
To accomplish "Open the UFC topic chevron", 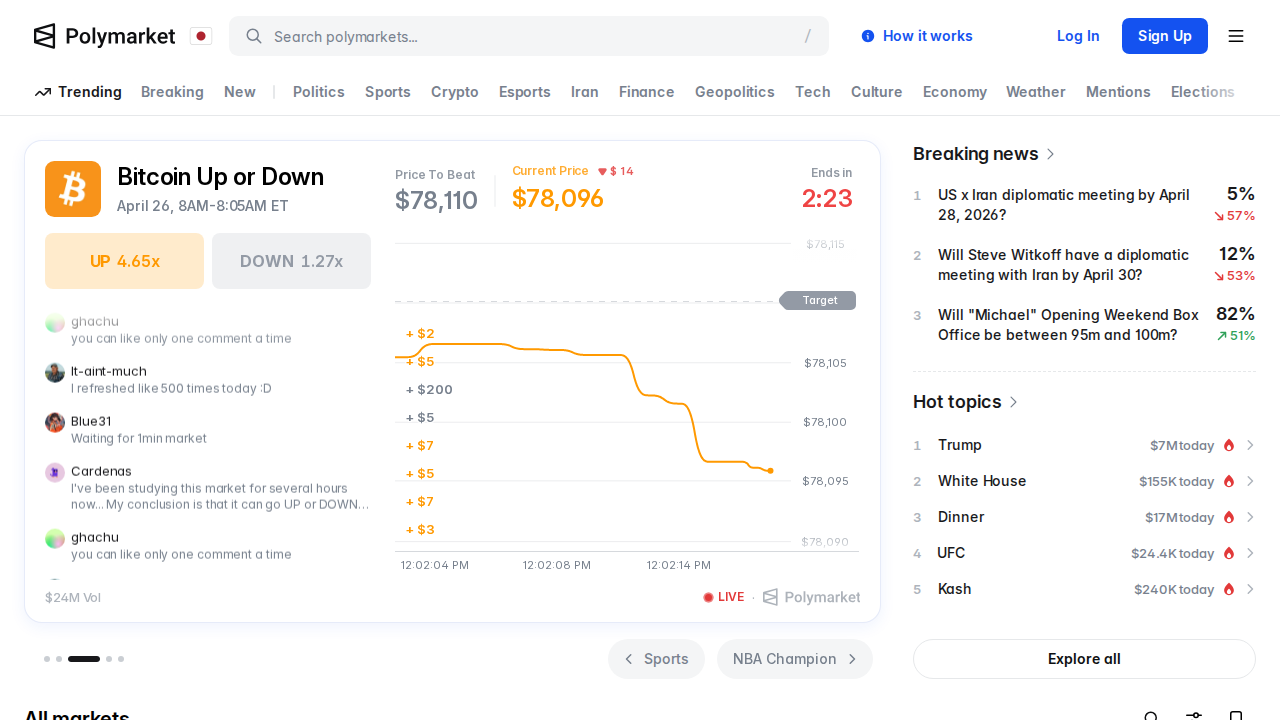I will (x=1250, y=553).
